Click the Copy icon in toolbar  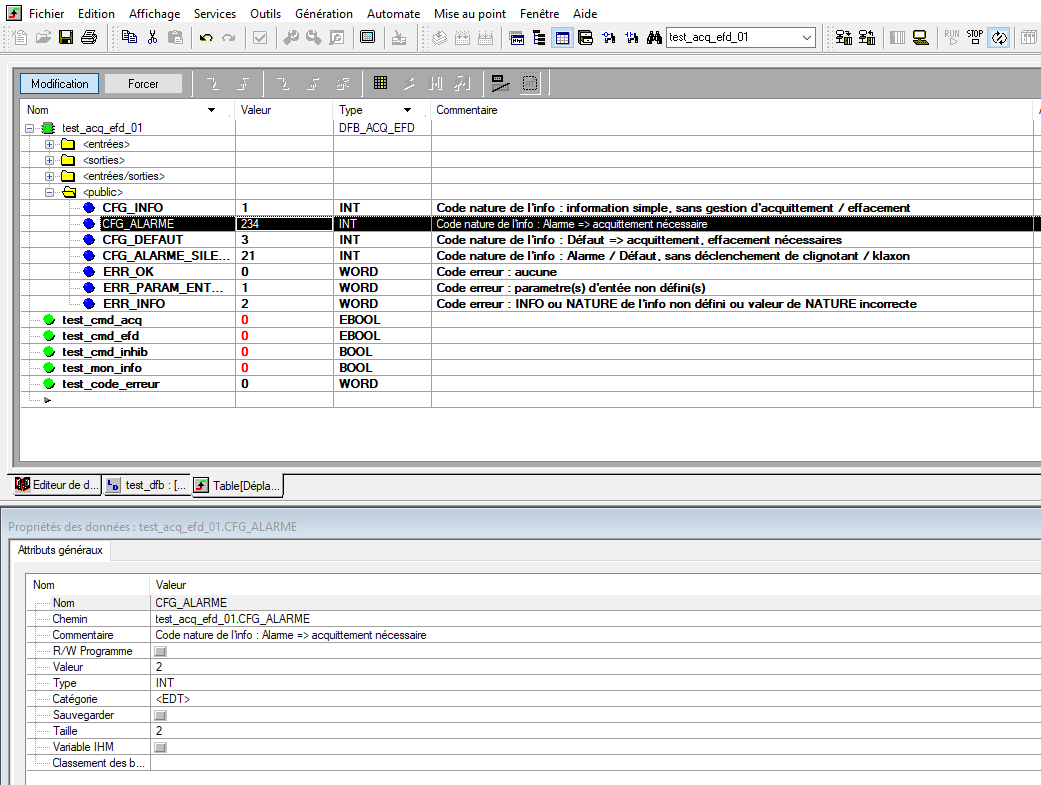pyautogui.click(x=129, y=38)
